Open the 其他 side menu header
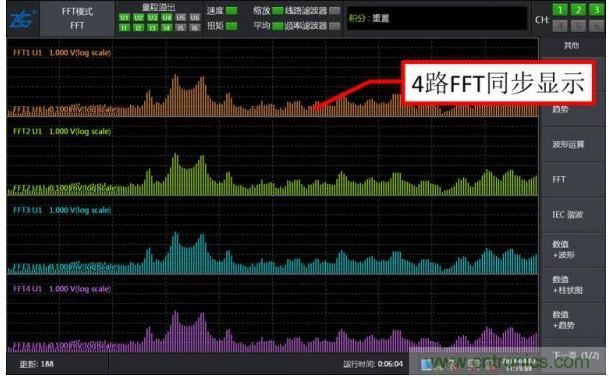The image size is (609, 377). 571,45
